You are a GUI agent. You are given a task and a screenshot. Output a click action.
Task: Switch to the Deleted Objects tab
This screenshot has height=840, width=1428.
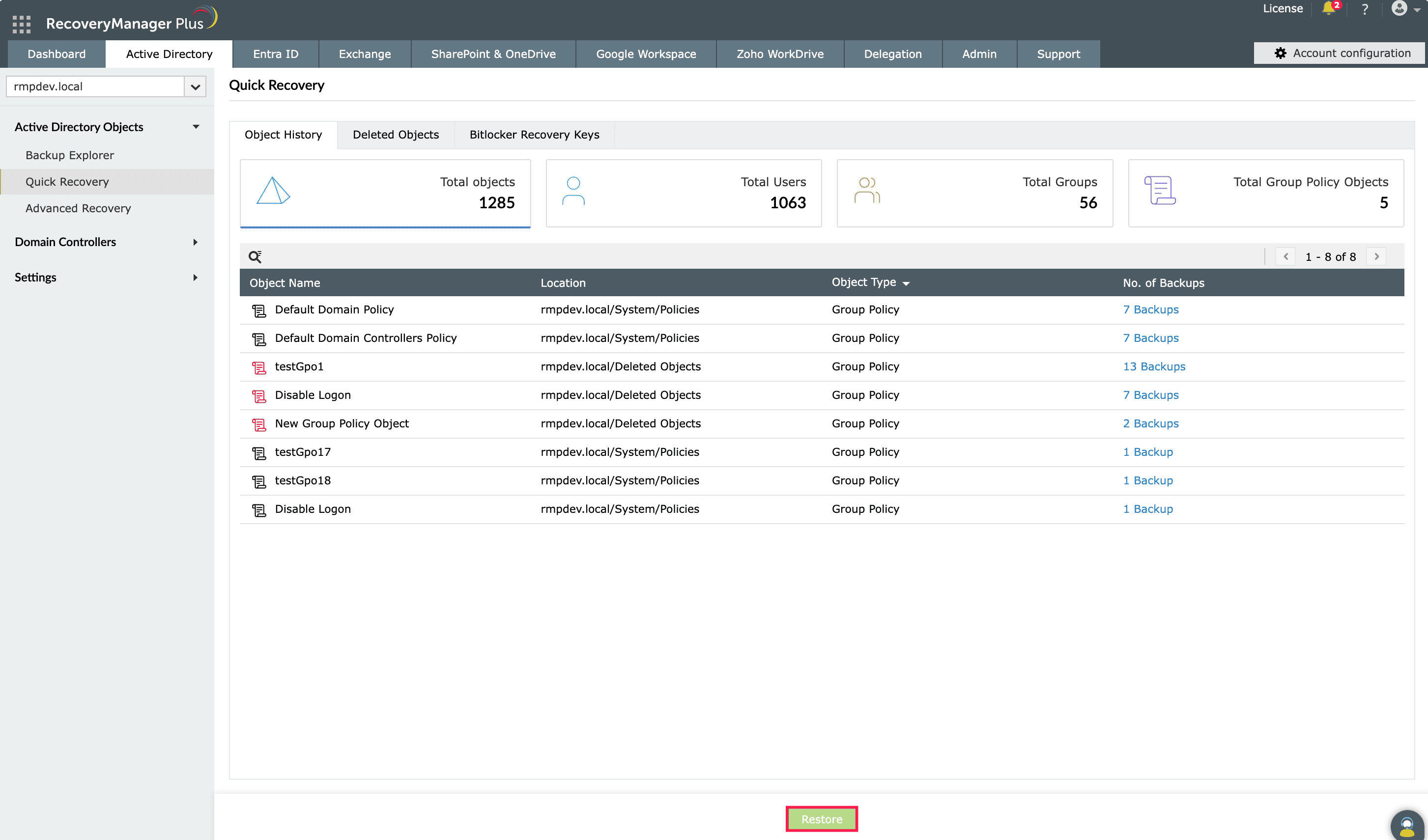click(396, 135)
